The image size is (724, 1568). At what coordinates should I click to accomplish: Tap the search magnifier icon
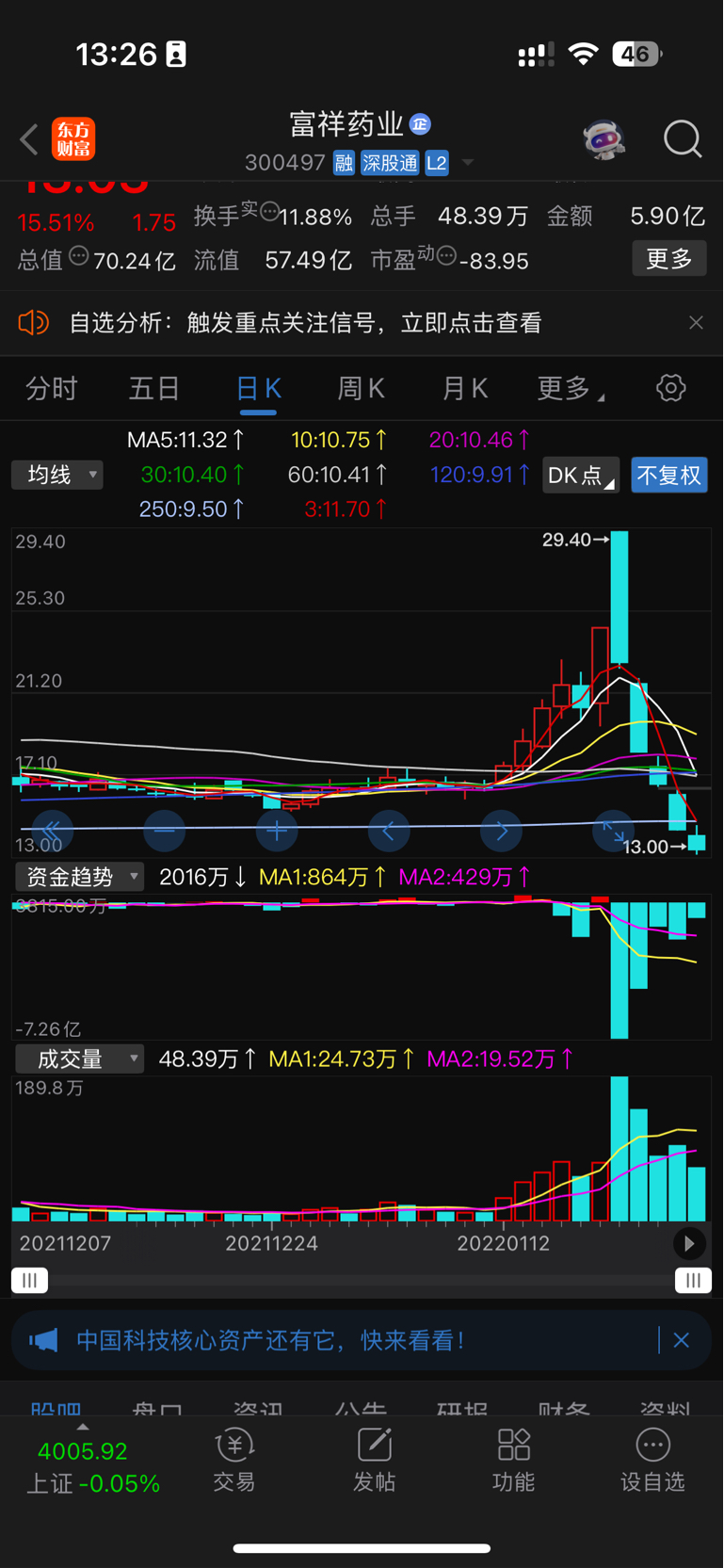pyautogui.click(x=683, y=139)
